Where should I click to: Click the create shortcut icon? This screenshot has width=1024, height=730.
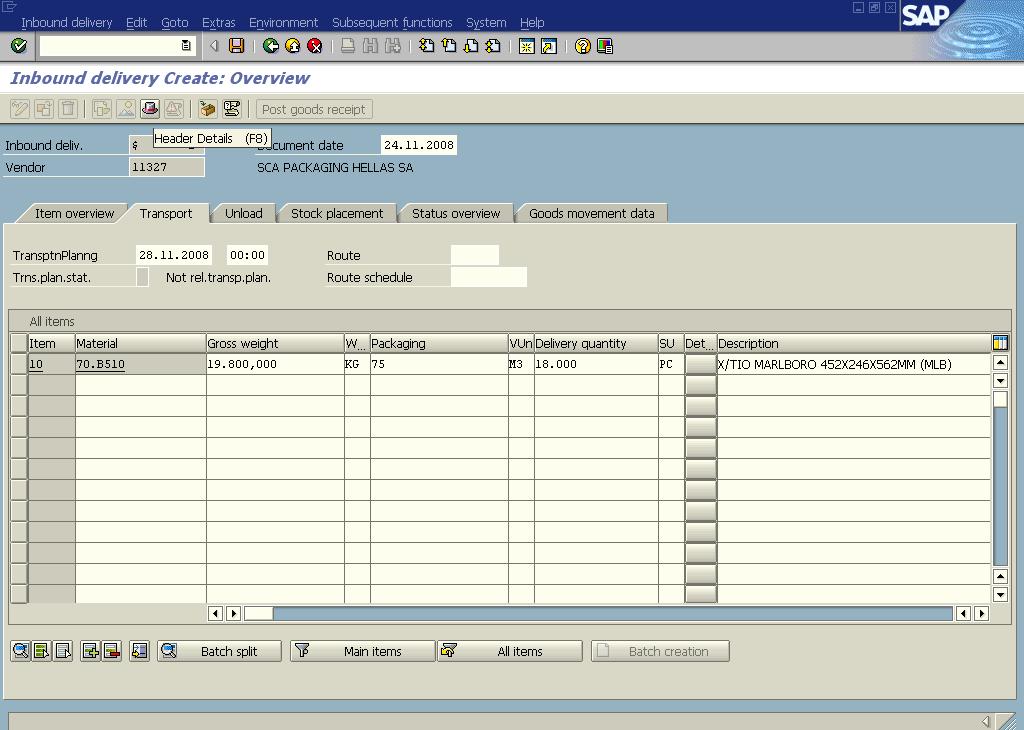coord(549,46)
